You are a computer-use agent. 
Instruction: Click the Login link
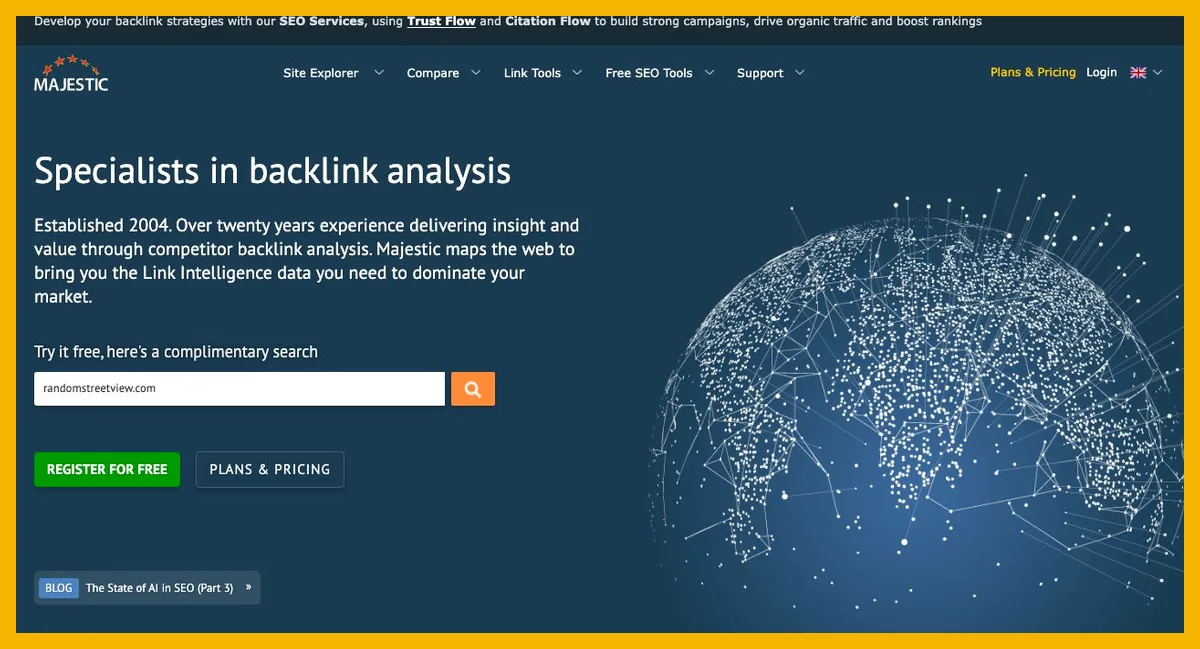tap(1101, 72)
